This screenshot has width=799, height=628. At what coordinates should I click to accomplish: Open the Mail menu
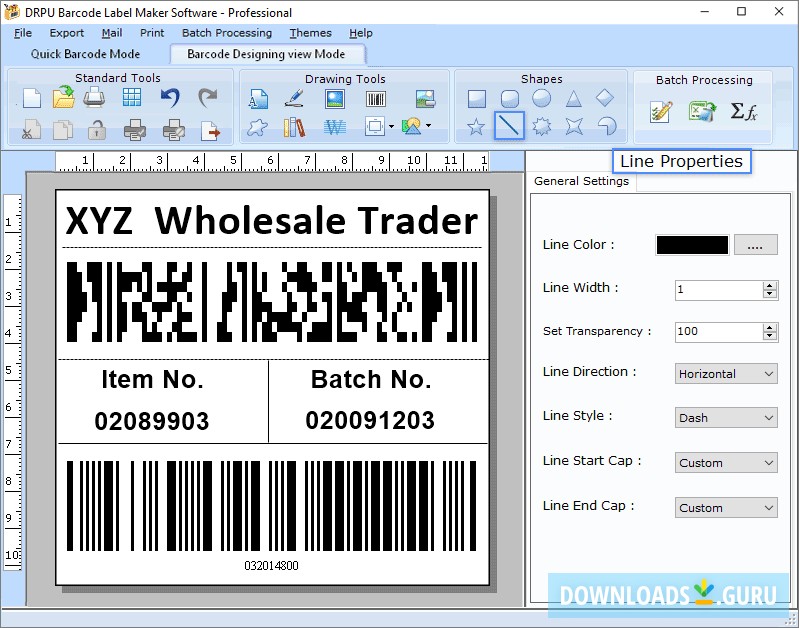[x=112, y=33]
